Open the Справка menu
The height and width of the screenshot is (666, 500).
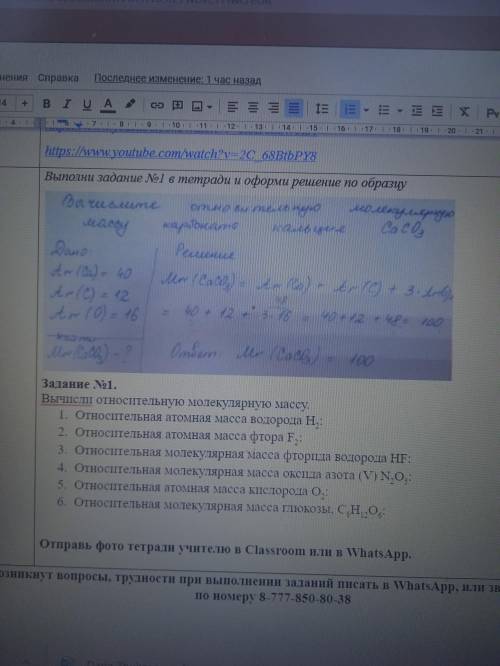pyautogui.click(x=58, y=78)
